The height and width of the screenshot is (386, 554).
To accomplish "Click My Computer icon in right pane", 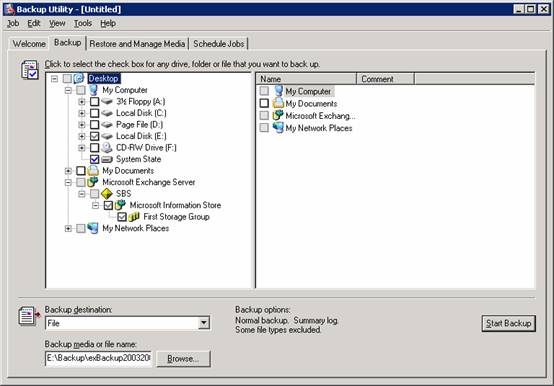I will 278,91.
